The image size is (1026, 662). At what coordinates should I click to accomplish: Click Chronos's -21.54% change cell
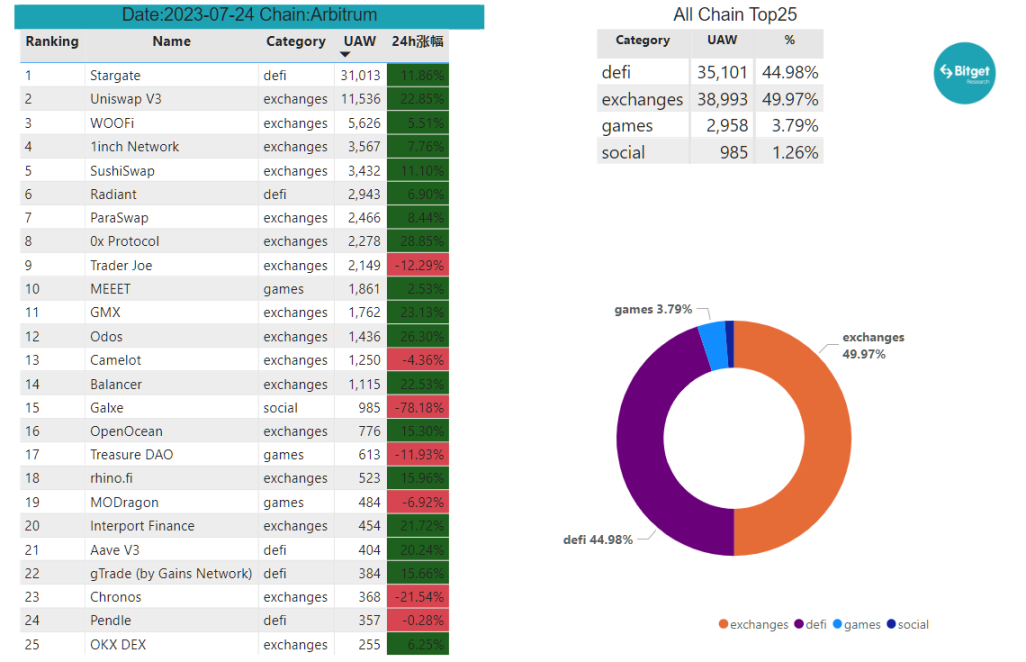coord(418,597)
